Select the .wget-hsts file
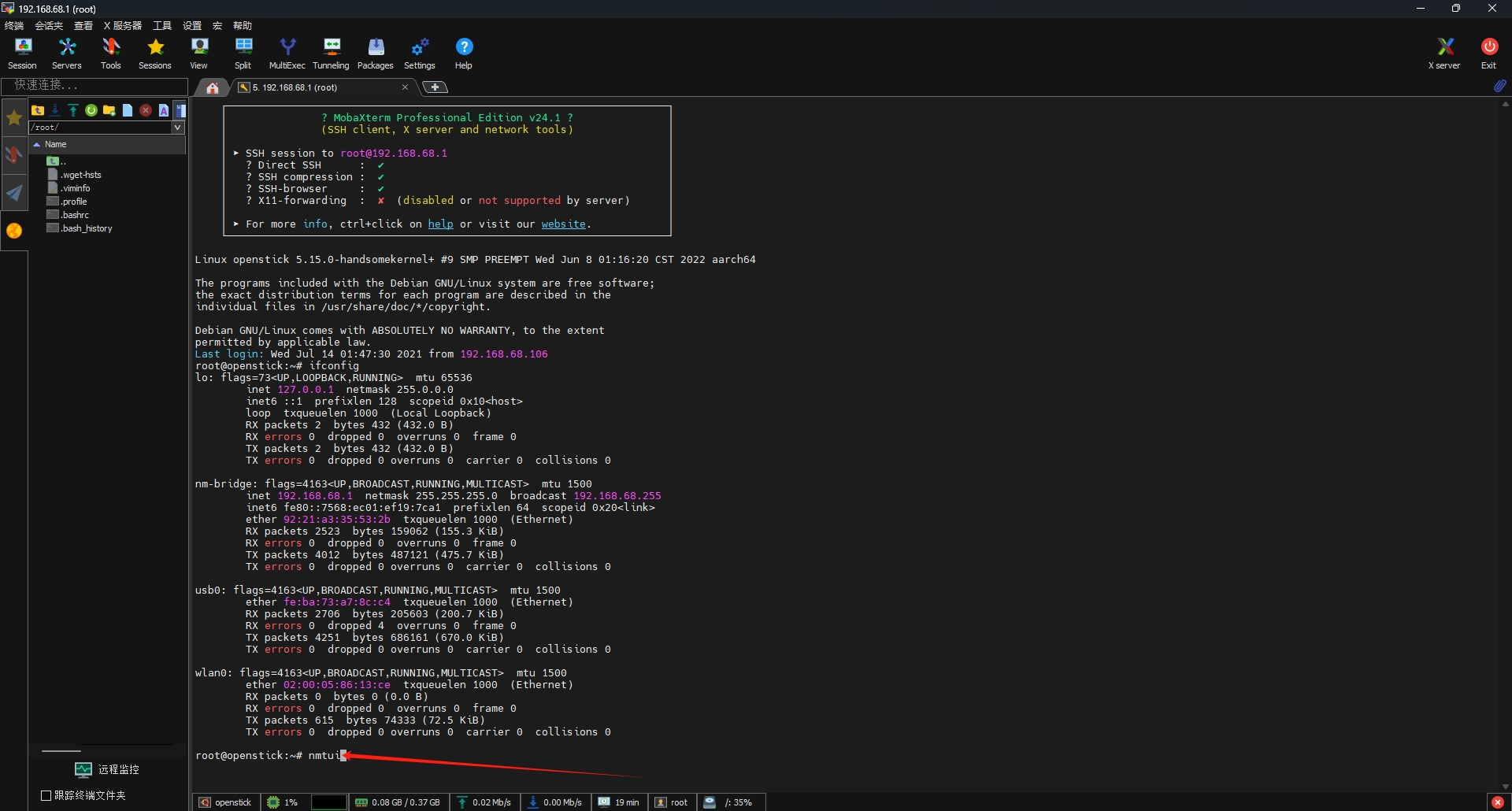 [x=75, y=175]
